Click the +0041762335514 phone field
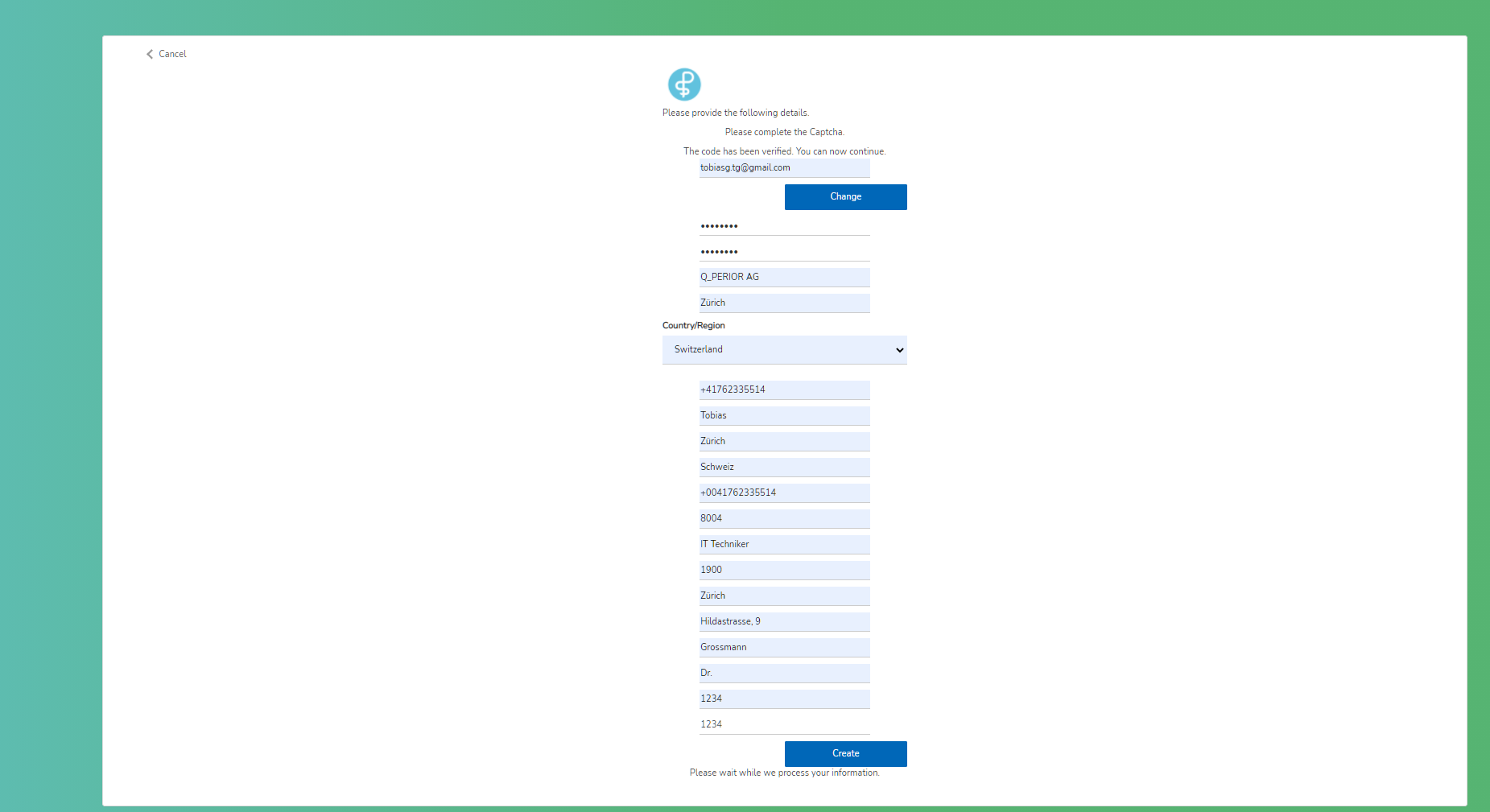 pos(784,493)
